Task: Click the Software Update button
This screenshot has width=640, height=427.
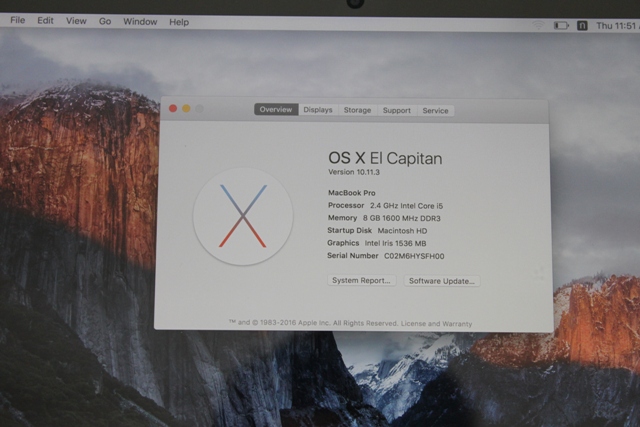Action: click(x=442, y=281)
